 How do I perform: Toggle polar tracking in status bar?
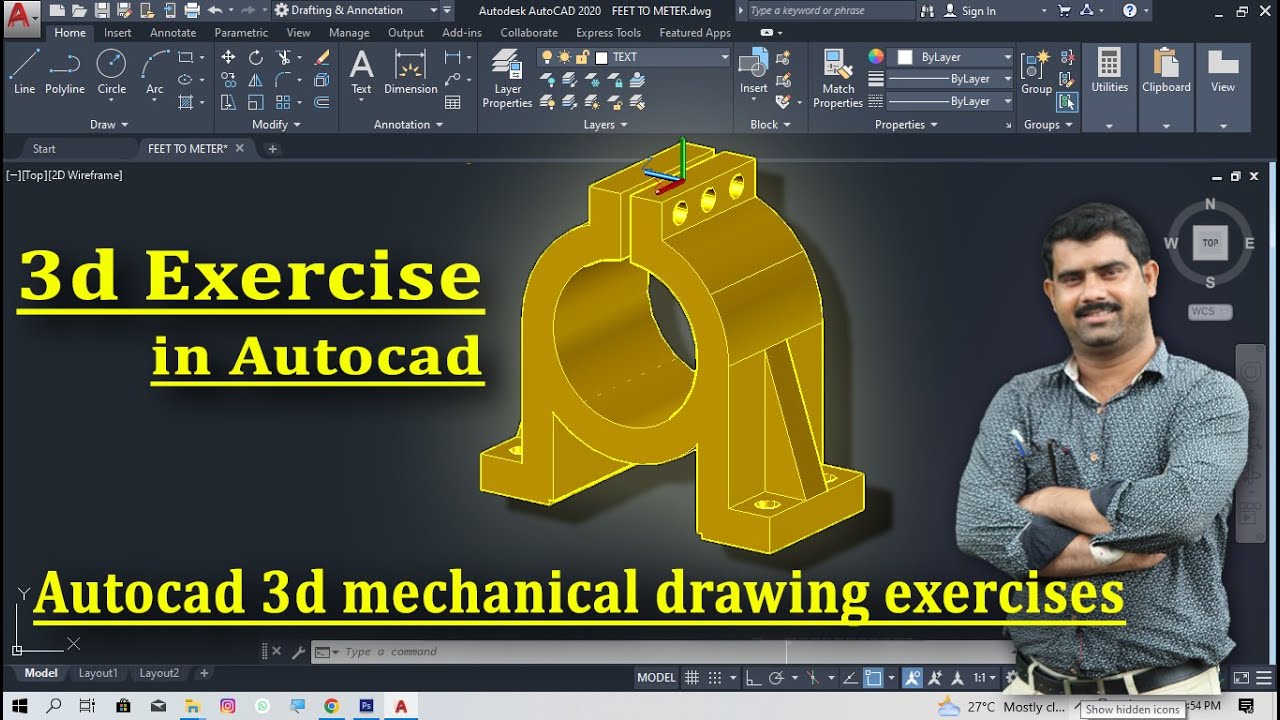coord(776,678)
